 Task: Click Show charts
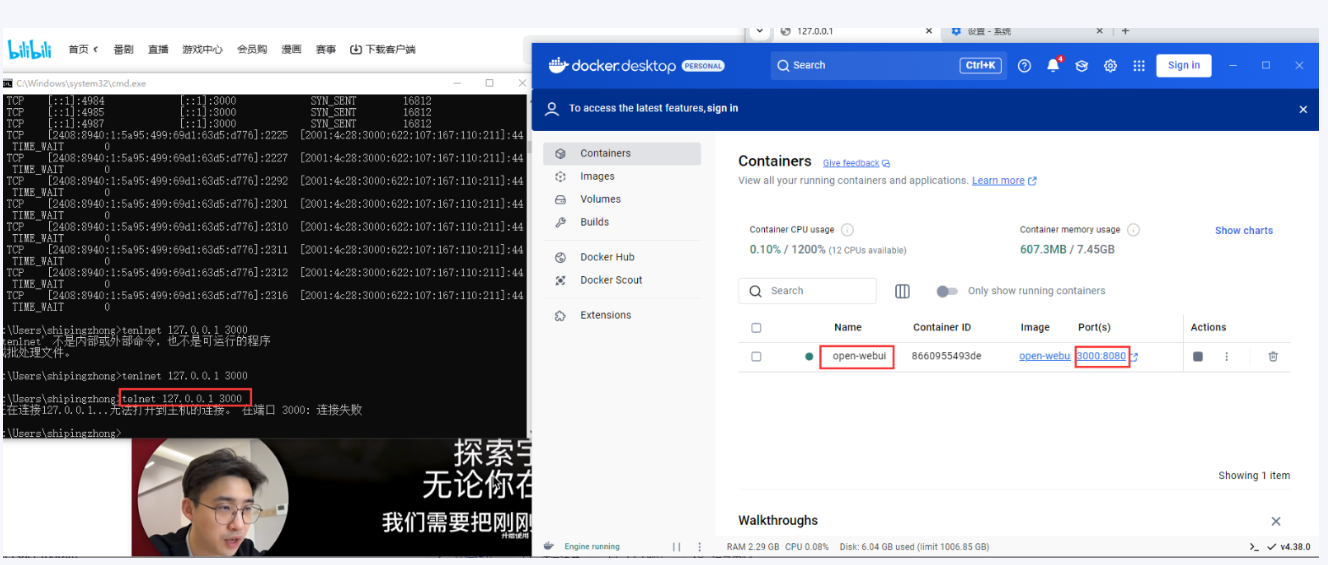(x=1244, y=230)
